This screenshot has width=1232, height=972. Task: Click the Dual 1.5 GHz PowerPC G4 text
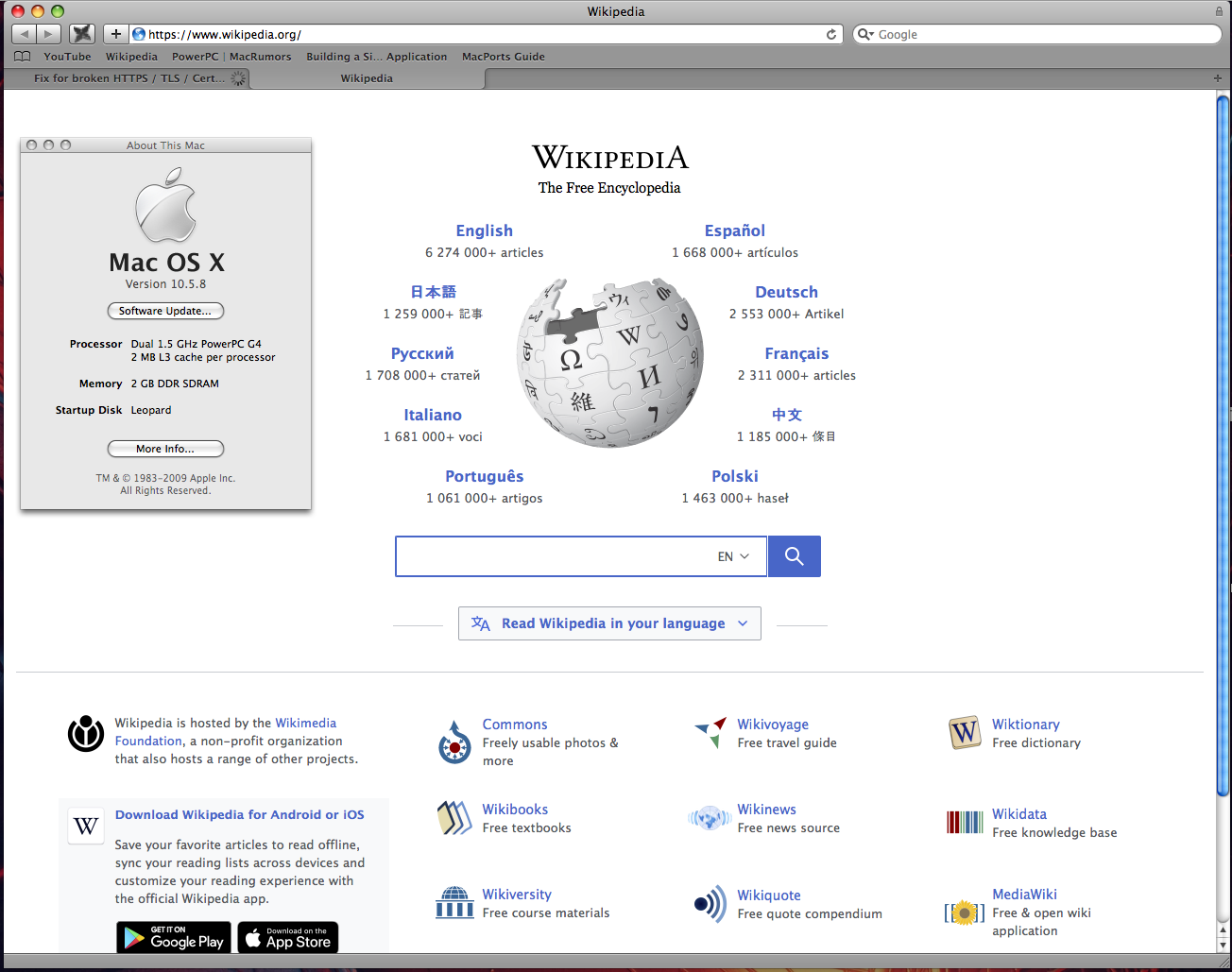pyautogui.click(x=197, y=344)
